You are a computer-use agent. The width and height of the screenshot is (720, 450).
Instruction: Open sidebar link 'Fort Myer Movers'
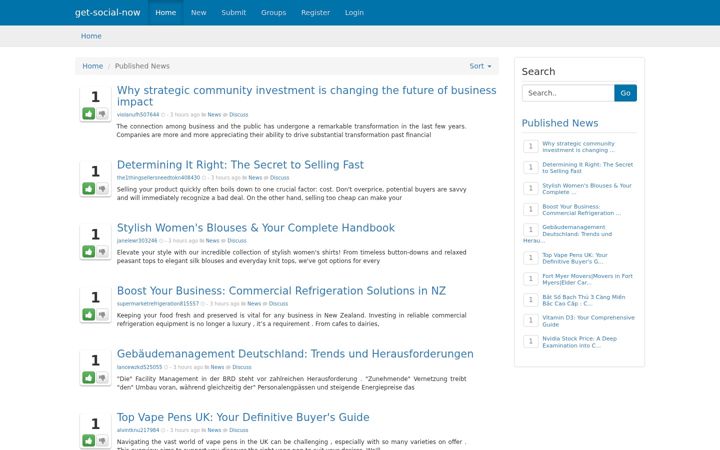pos(587,279)
